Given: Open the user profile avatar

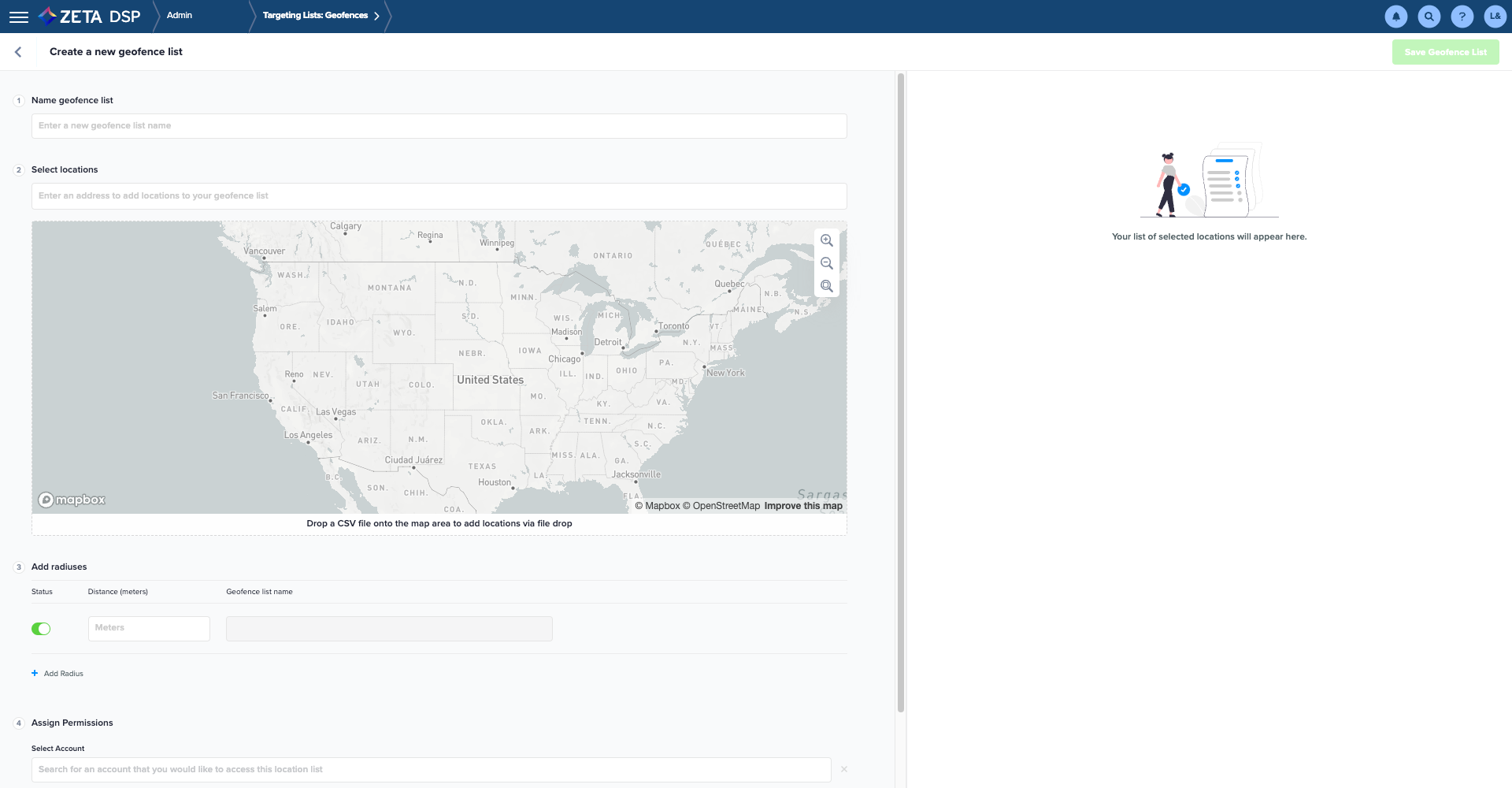Looking at the screenshot, I should pos(1495,17).
